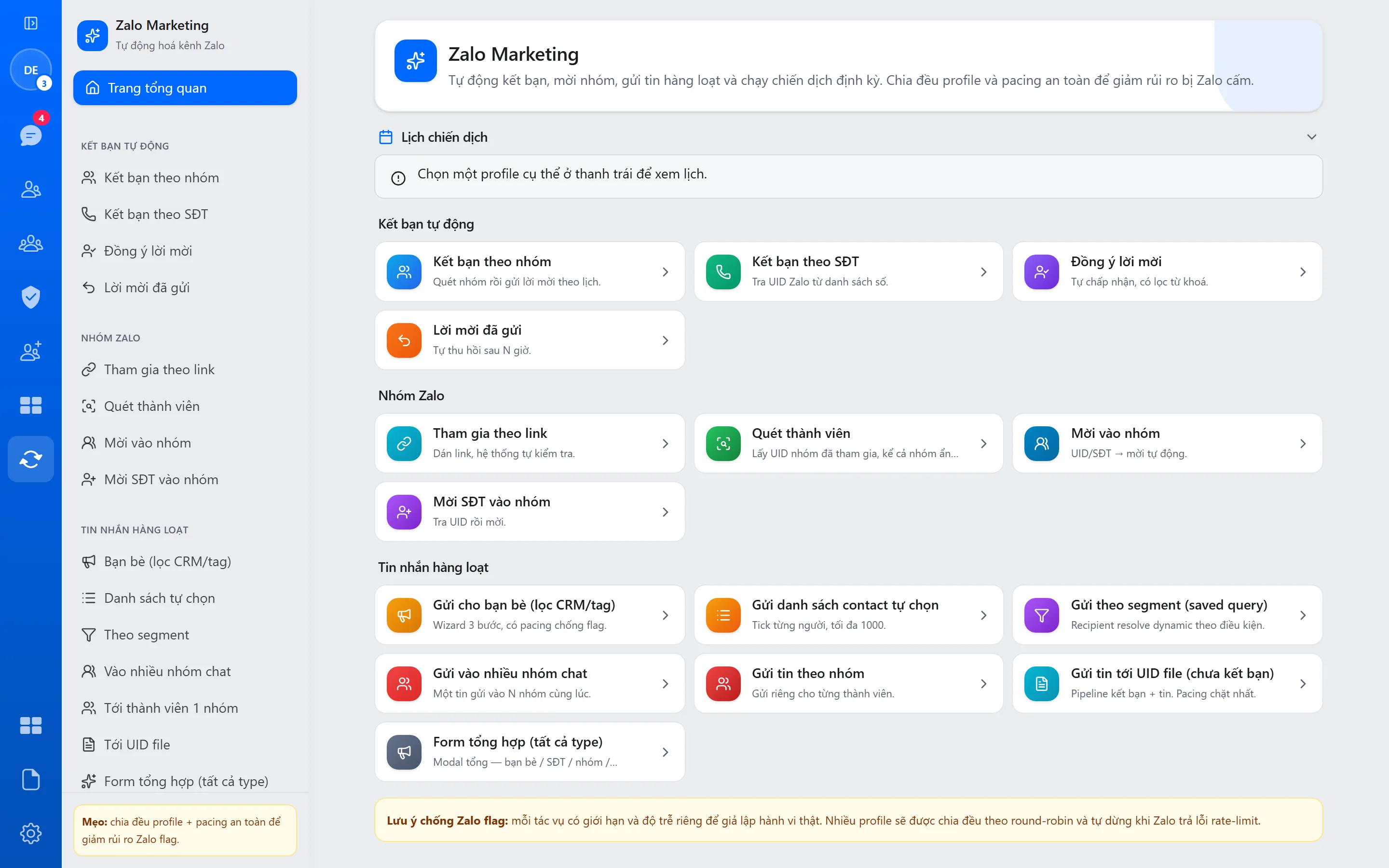Screen dimensions: 1389x868
Task: Click the link icon on Tham gia theo link card
Action: tap(404, 443)
